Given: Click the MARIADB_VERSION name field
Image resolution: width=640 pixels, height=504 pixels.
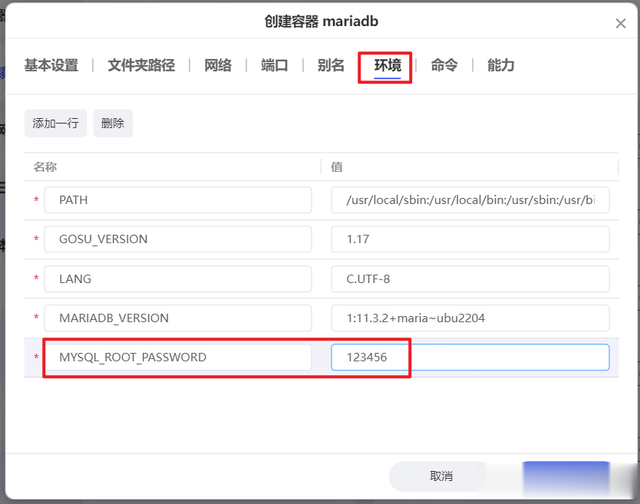Looking at the screenshot, I should 178,318.
